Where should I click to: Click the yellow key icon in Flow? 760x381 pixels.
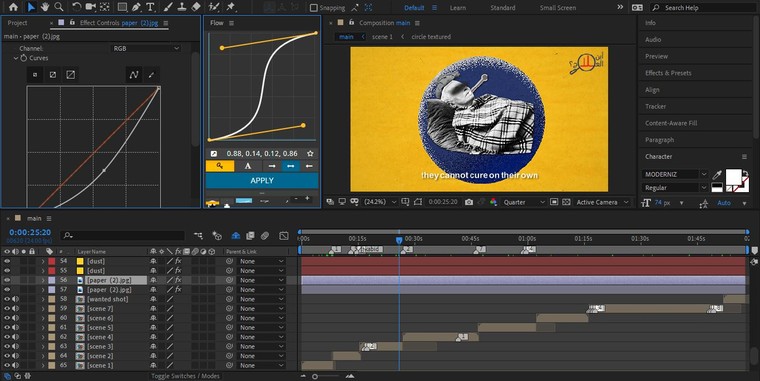[x=220, y=166]
